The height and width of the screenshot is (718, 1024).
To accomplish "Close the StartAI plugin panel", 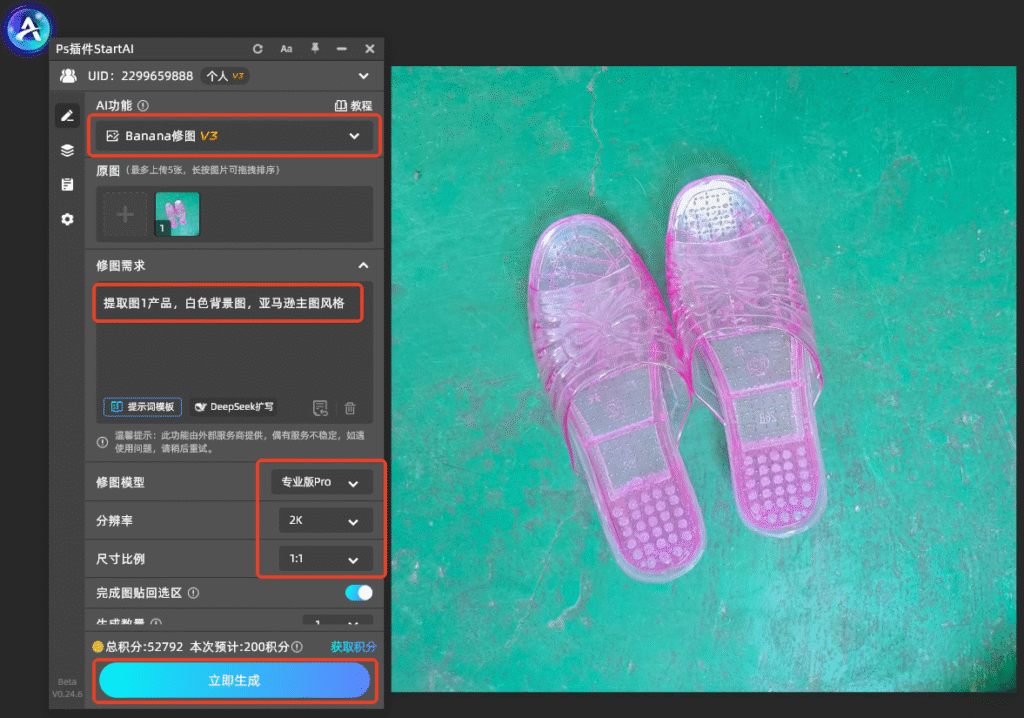I will click(x=370, y=49).
